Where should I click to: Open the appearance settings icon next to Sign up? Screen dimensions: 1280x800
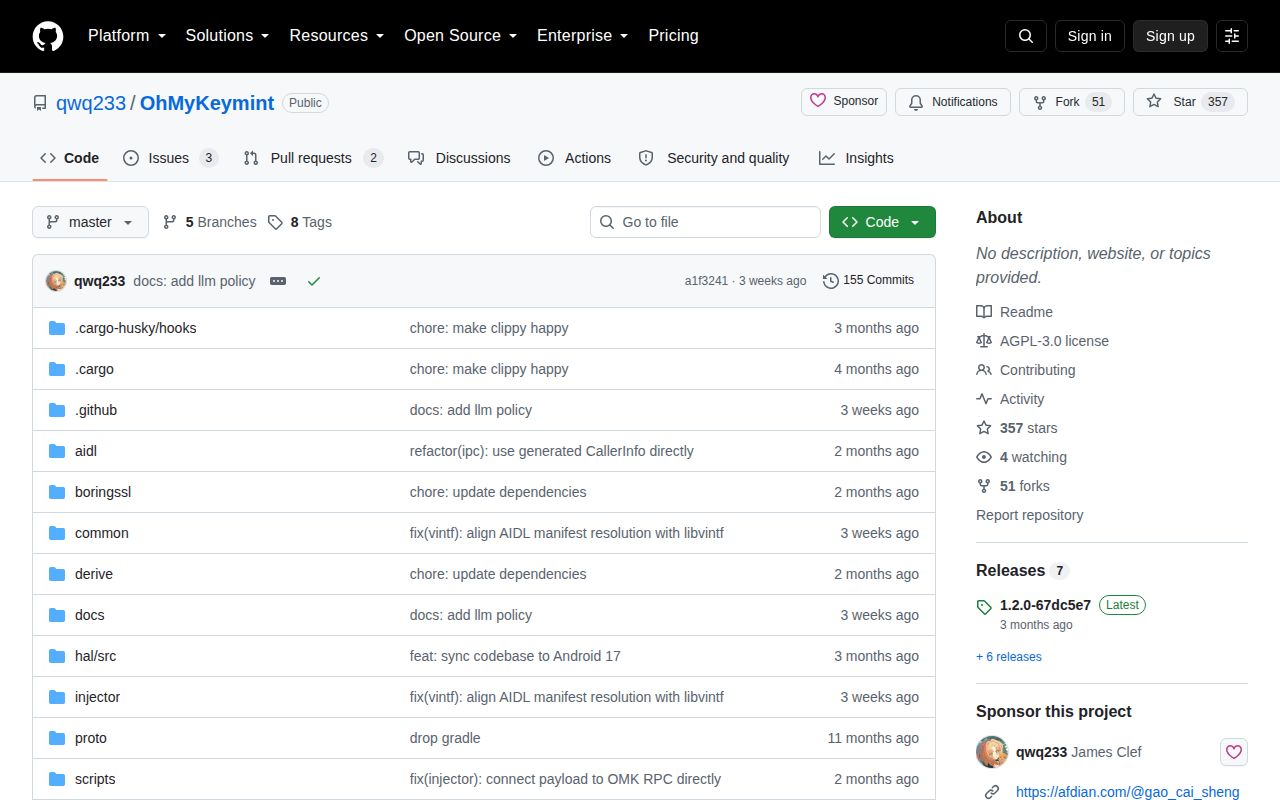click(x=1232, y=36)
